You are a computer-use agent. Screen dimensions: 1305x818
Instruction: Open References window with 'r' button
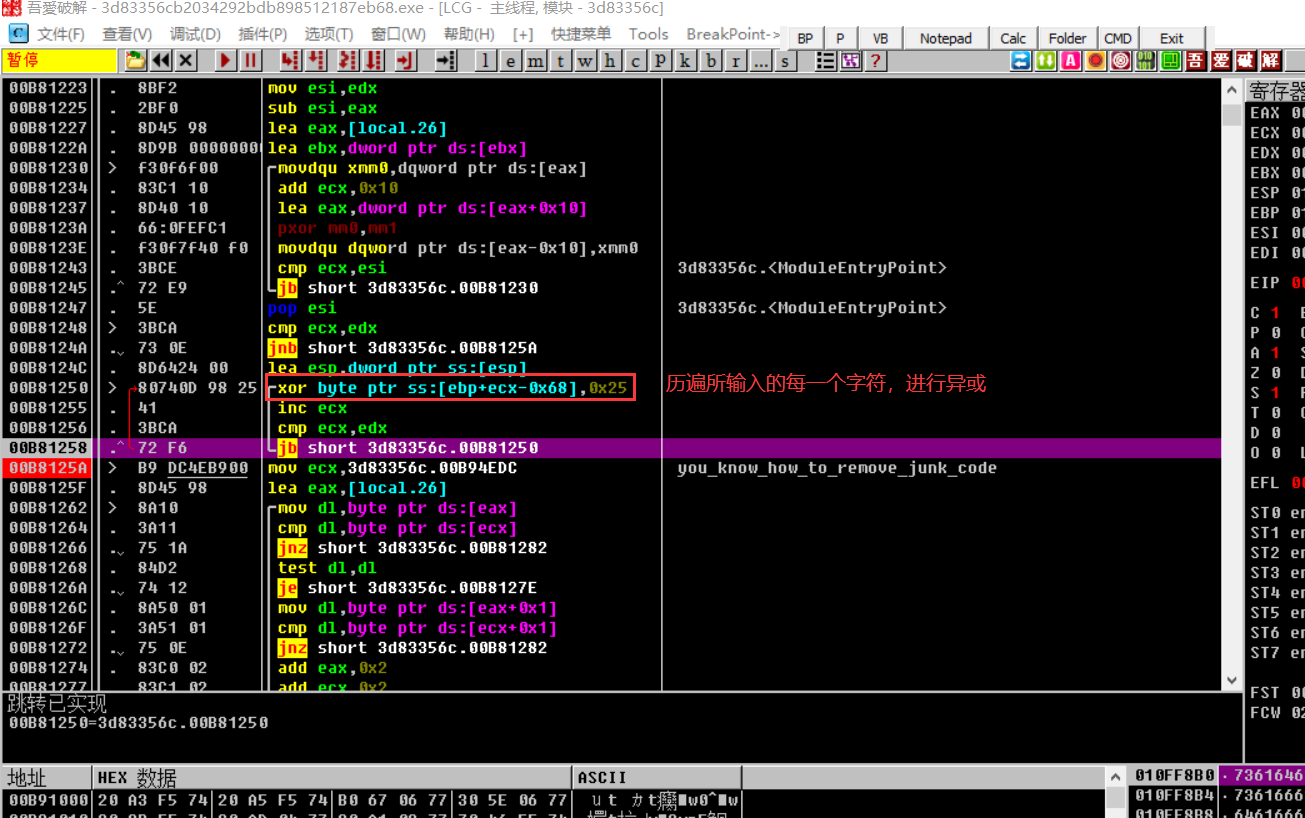coord(736,61)
